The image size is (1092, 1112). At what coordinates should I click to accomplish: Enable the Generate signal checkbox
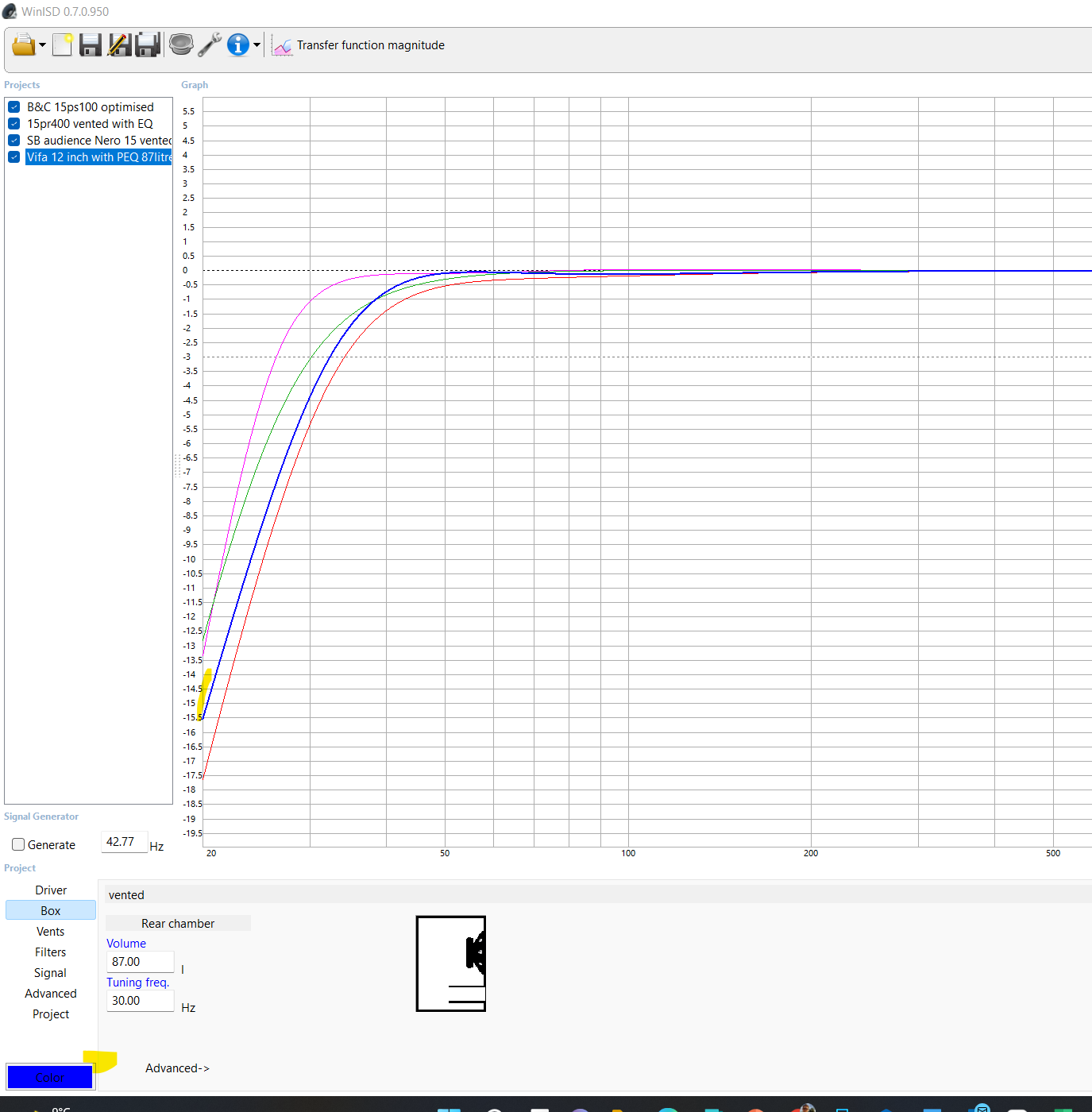(x=18, y=844)
